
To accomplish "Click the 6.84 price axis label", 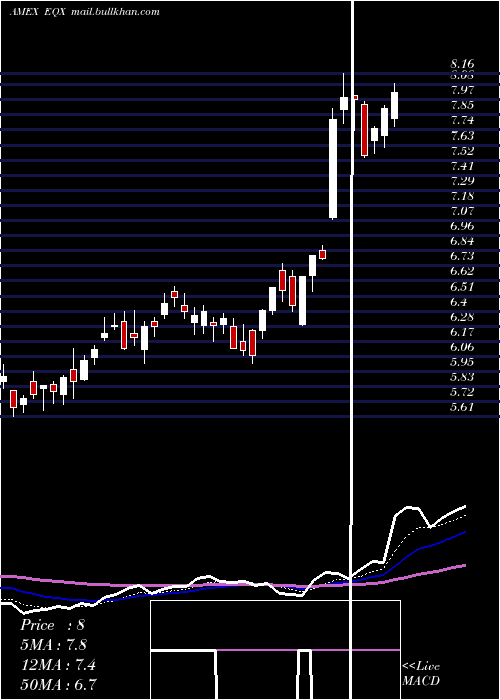I will click(x=462, y=241).
